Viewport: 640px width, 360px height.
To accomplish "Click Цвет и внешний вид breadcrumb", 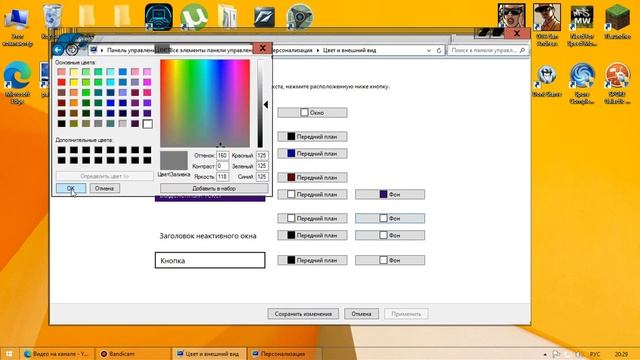I will click(x=349, y=50).
